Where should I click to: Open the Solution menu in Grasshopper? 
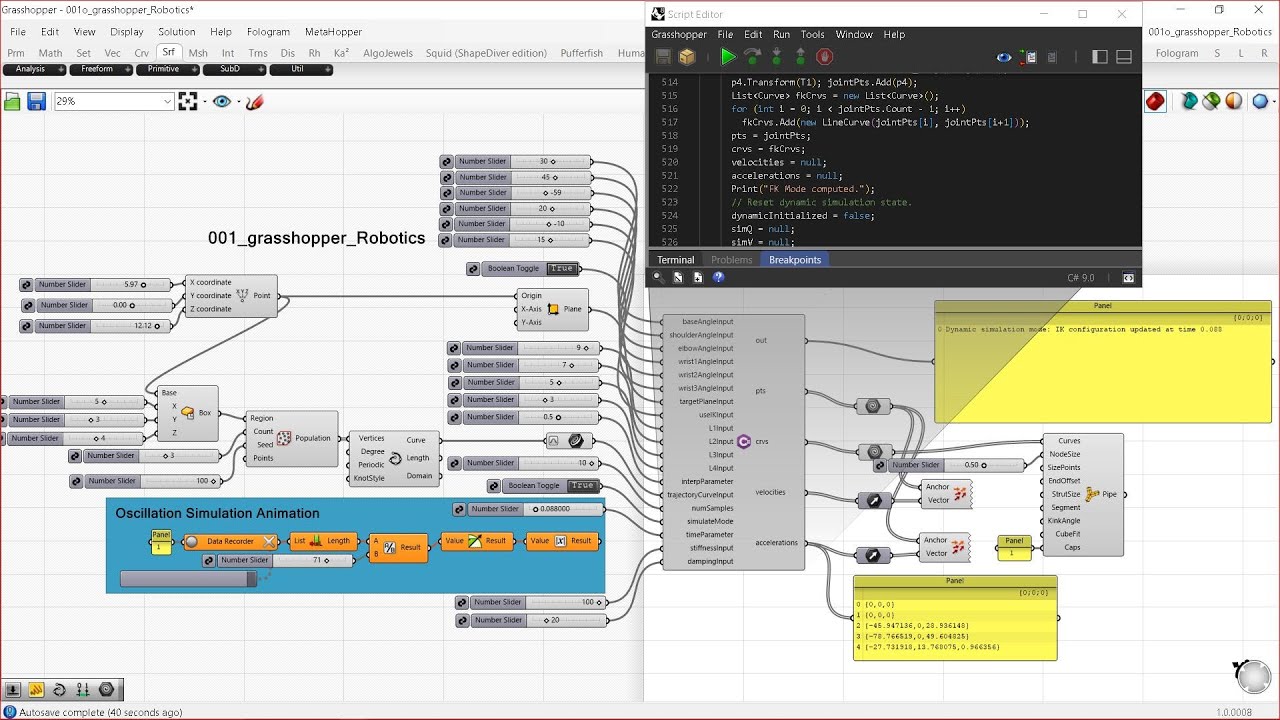[176, 32]
